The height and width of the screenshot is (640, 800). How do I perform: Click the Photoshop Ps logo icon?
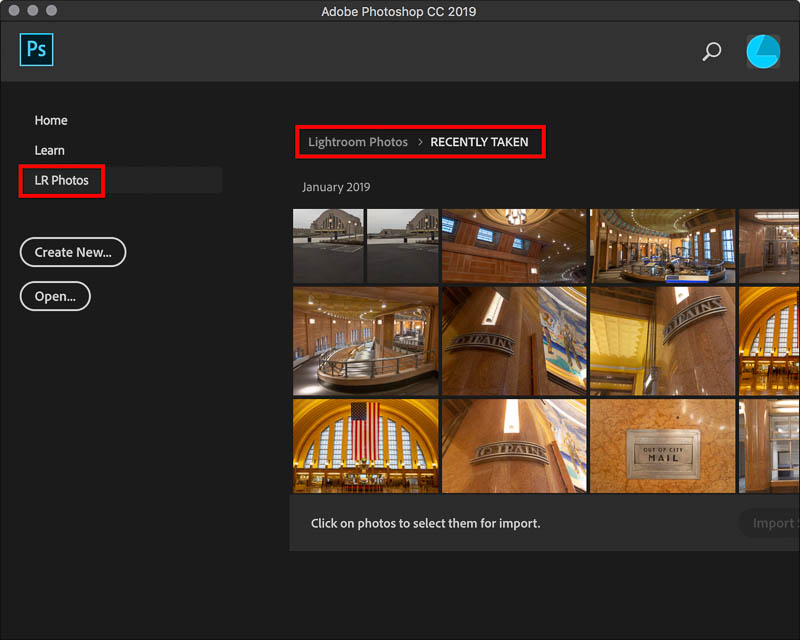click(x=36, y=50)
